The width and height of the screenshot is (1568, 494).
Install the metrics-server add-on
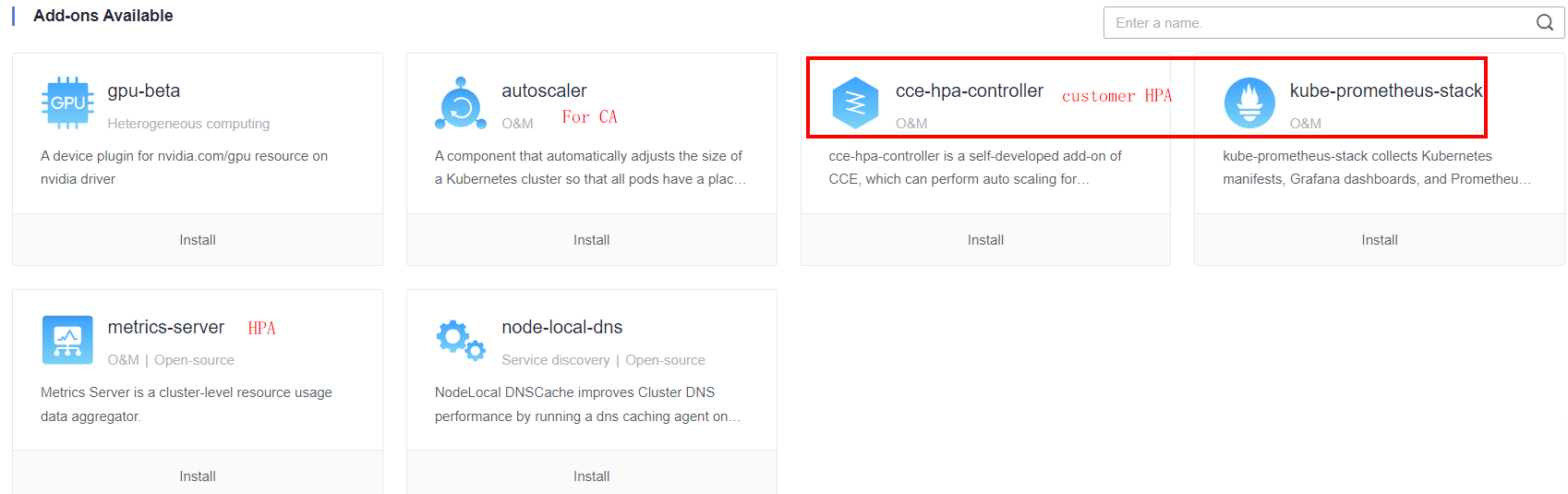pyautogui.click(x=198, y=476)
